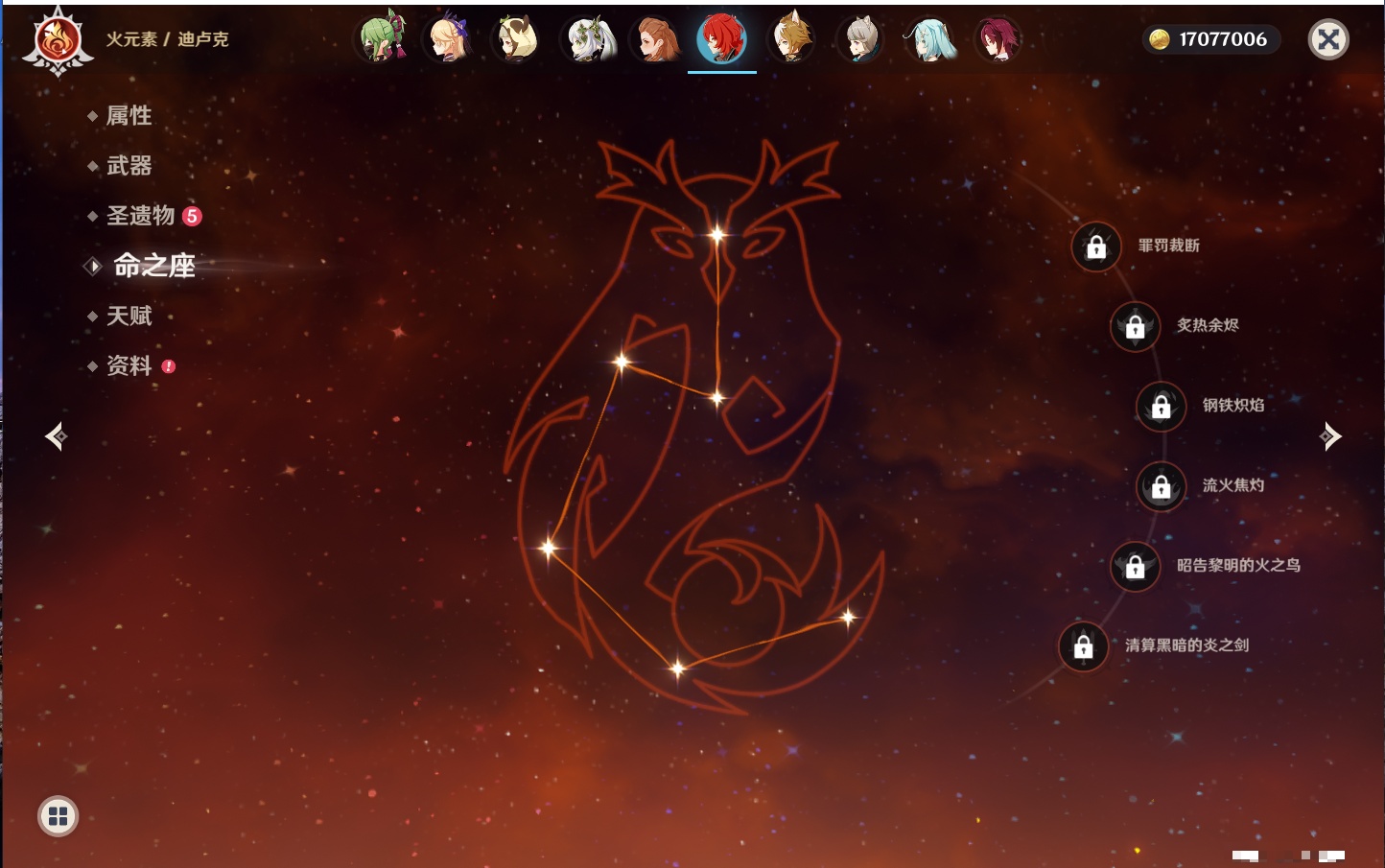Select the blonde character with purple bow
The width and height of the screenshot is (1385, 868).
click(x=450, y=39)
